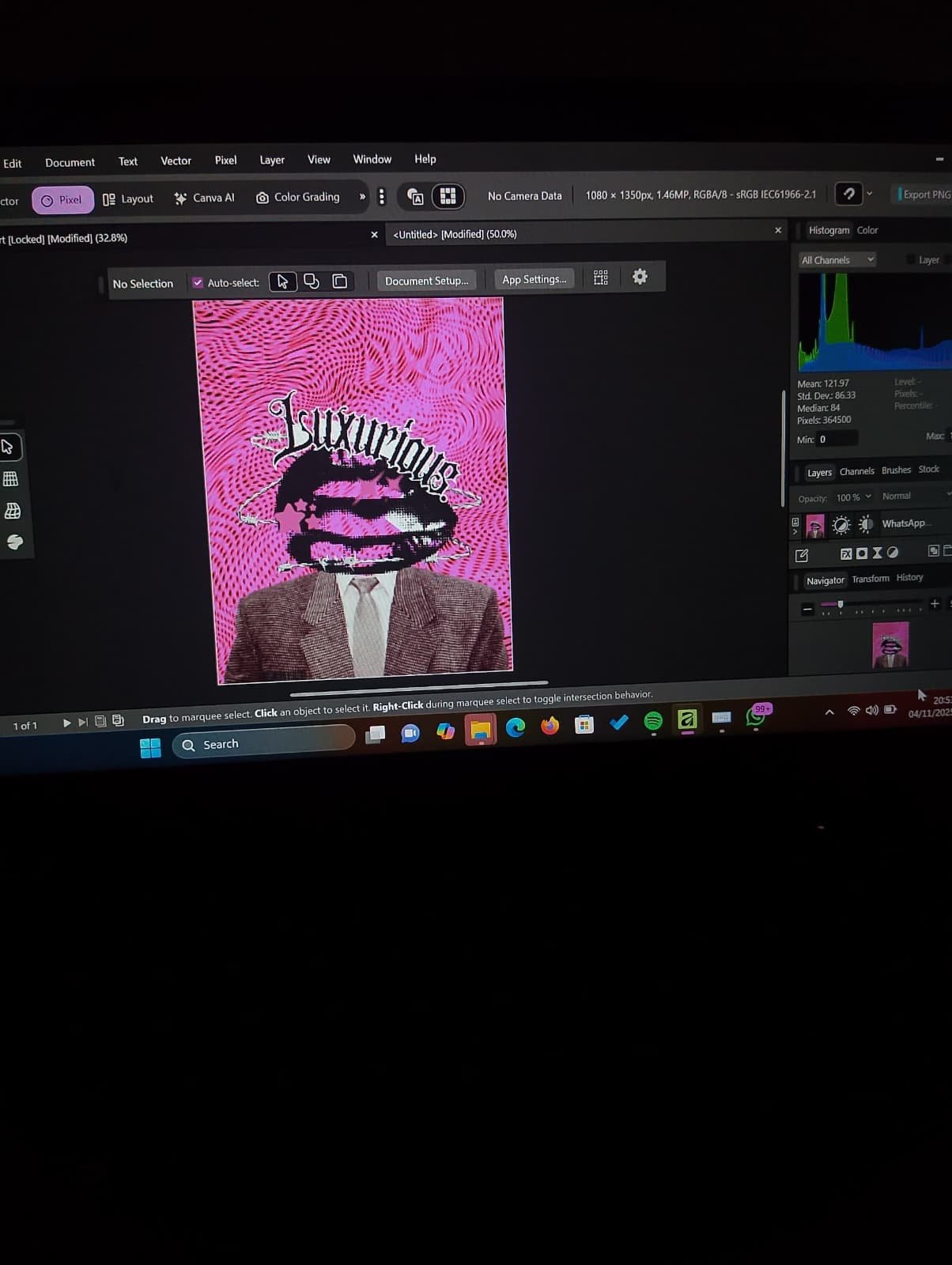Open the gear settings icon in context bar
The image size is (952, 1265).
click(x=640, y=276)
